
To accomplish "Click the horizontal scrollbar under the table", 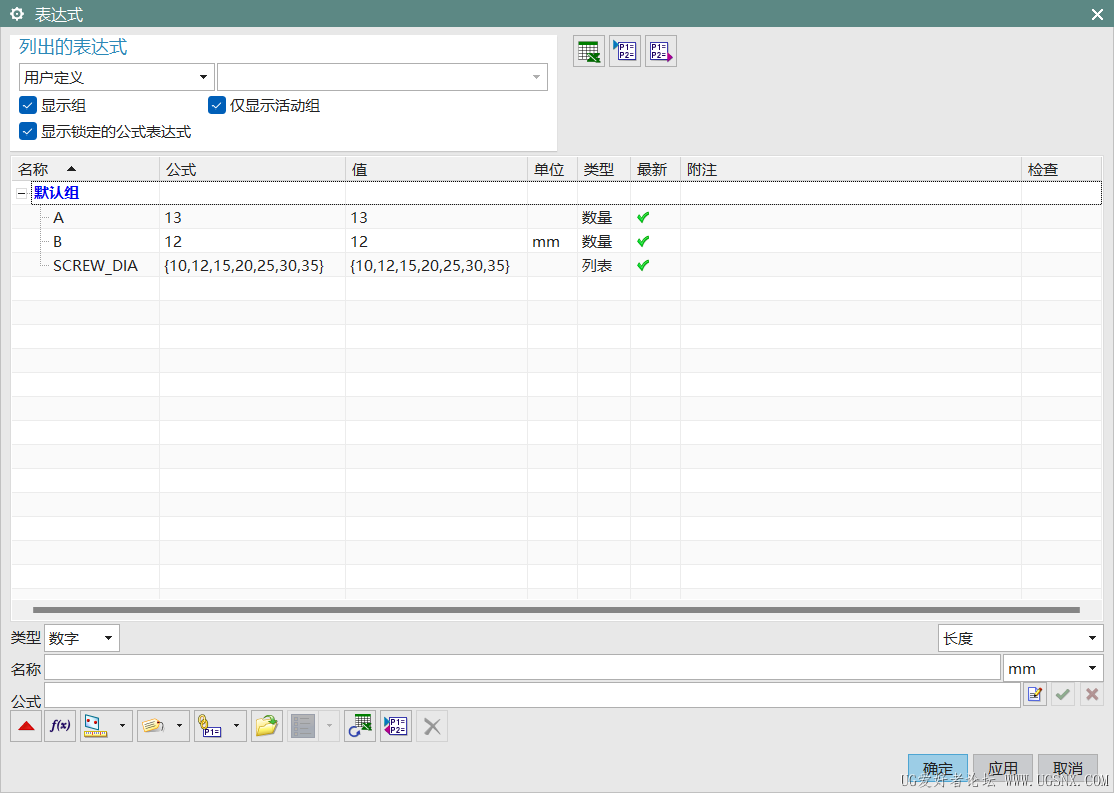I will click(556, 610).
